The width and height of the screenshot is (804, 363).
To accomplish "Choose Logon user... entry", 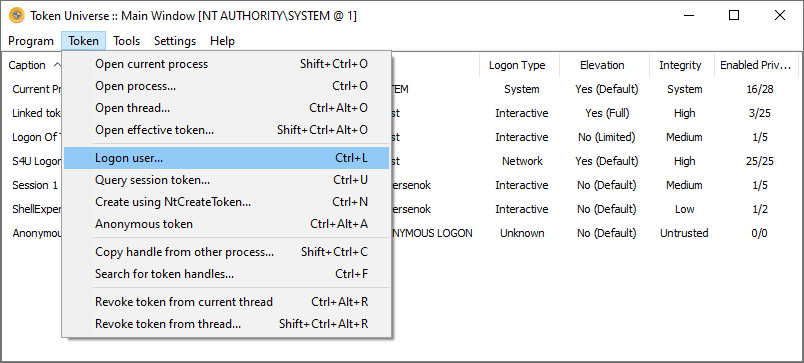I will tap(227, 158).
